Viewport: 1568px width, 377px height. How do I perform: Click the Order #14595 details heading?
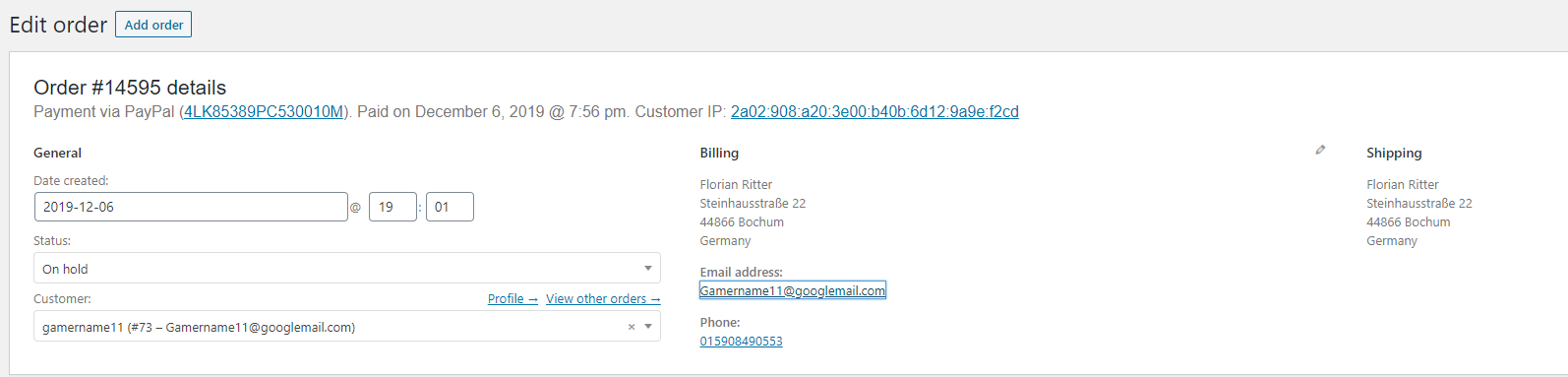point(130,88)
